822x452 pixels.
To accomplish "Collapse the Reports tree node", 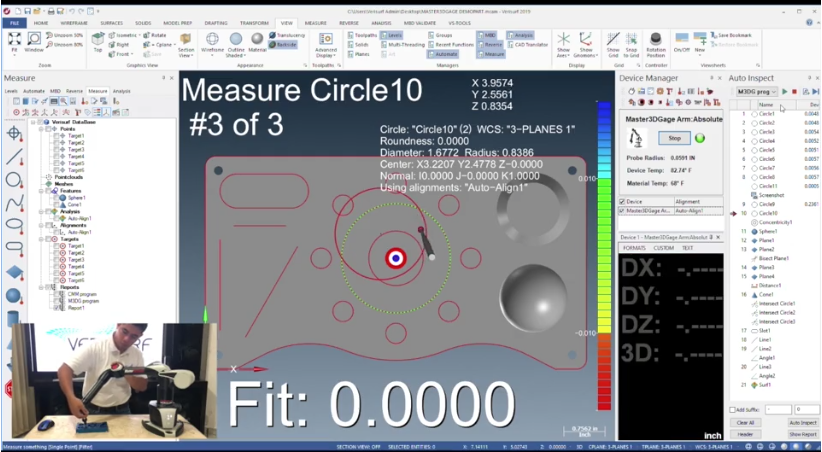I will pos(42,287).
